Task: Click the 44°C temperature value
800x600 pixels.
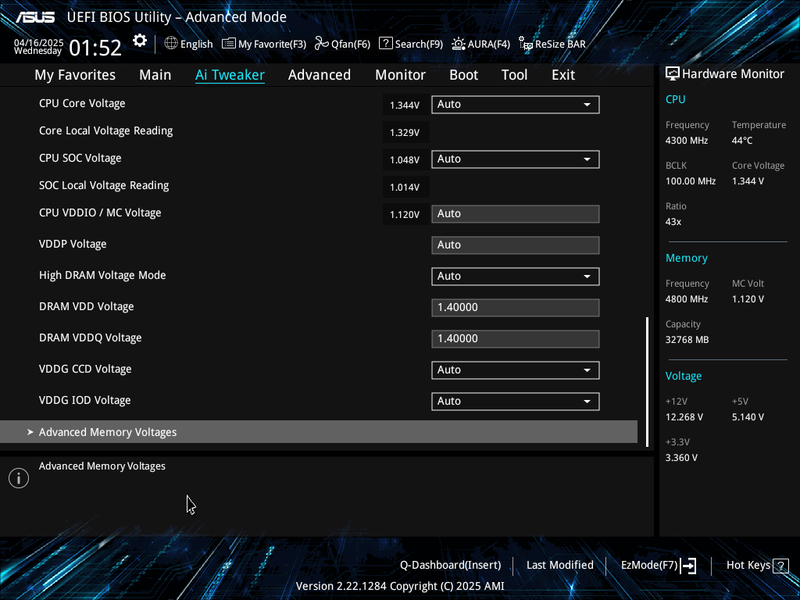Action: (742, 140)
